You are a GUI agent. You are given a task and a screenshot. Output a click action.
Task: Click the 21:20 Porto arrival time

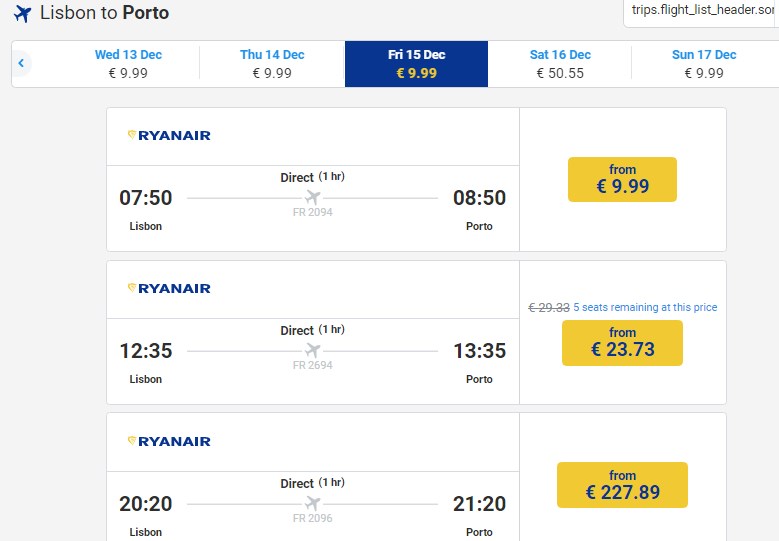pyautogui.click(x=479, y=504)
